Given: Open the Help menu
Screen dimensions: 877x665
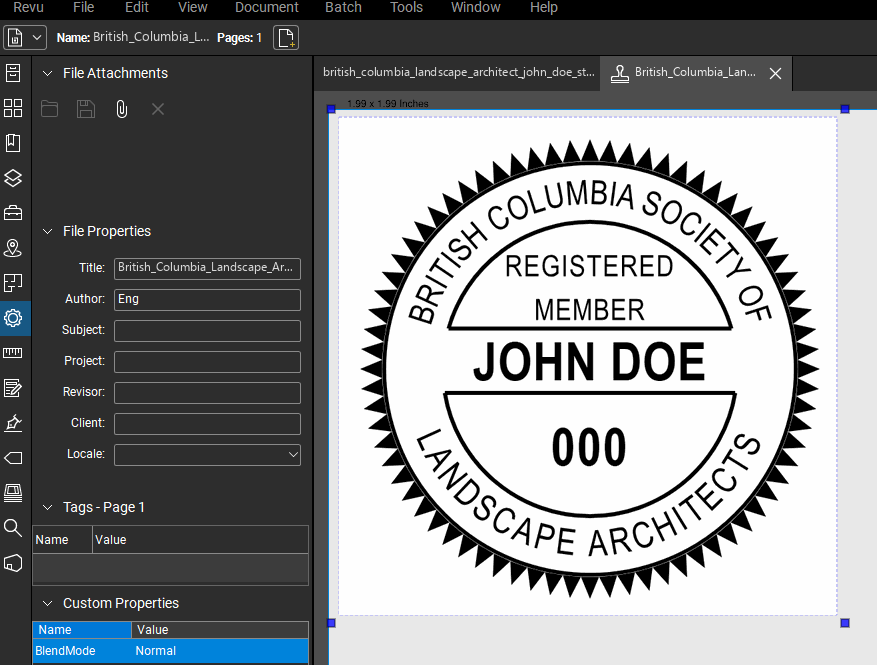Looking at the screenshot, I should pos(544,7).
